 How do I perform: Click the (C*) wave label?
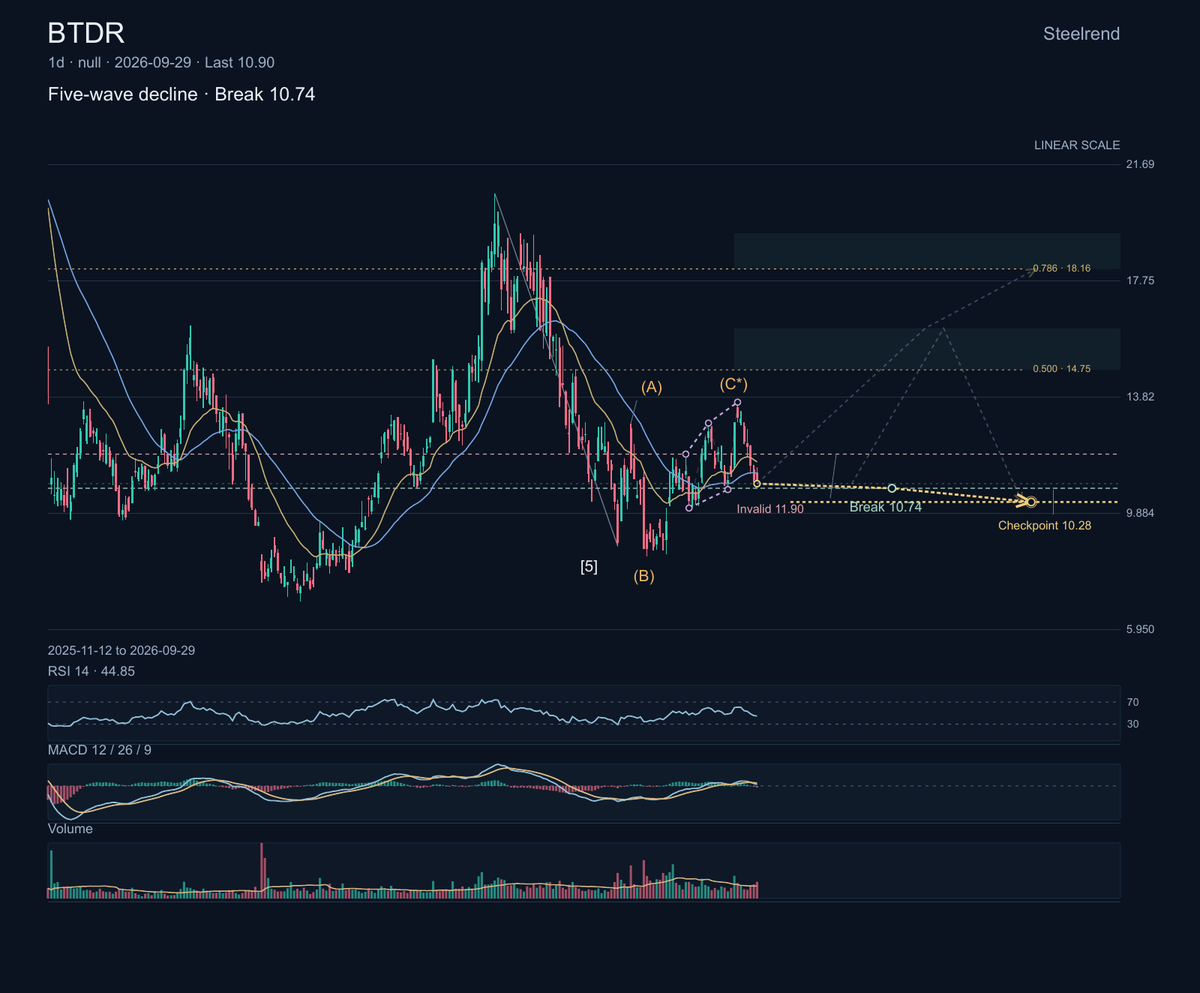[x=734, y=384]
